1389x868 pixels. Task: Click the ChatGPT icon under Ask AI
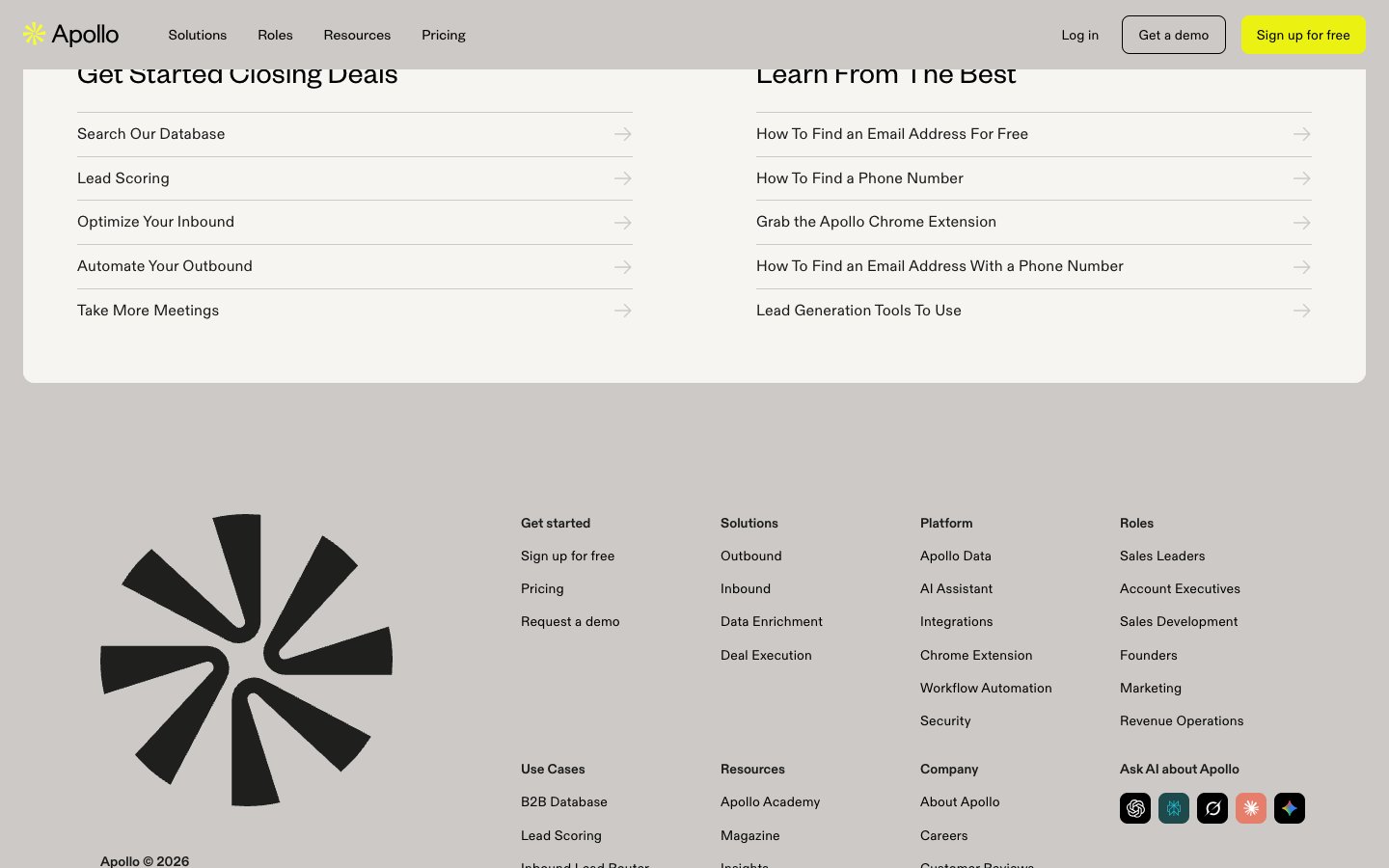click(x=1135, y=808)
